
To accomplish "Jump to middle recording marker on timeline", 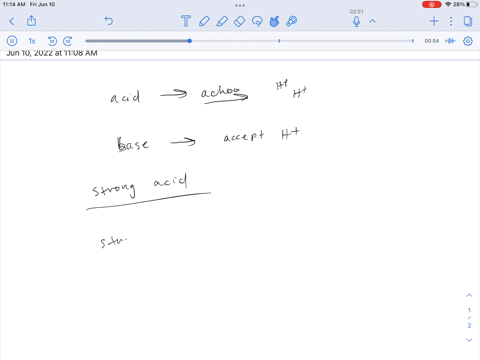I will pyautogui.click(x=279, y=41).
